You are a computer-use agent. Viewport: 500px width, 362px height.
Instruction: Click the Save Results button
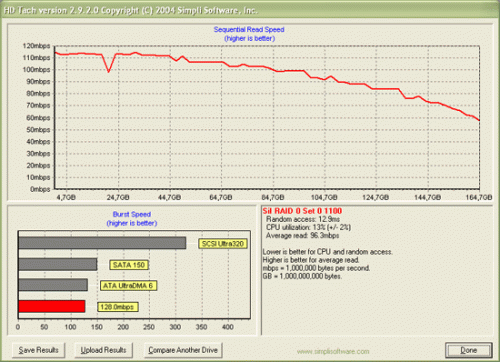[x=38, y=350]
